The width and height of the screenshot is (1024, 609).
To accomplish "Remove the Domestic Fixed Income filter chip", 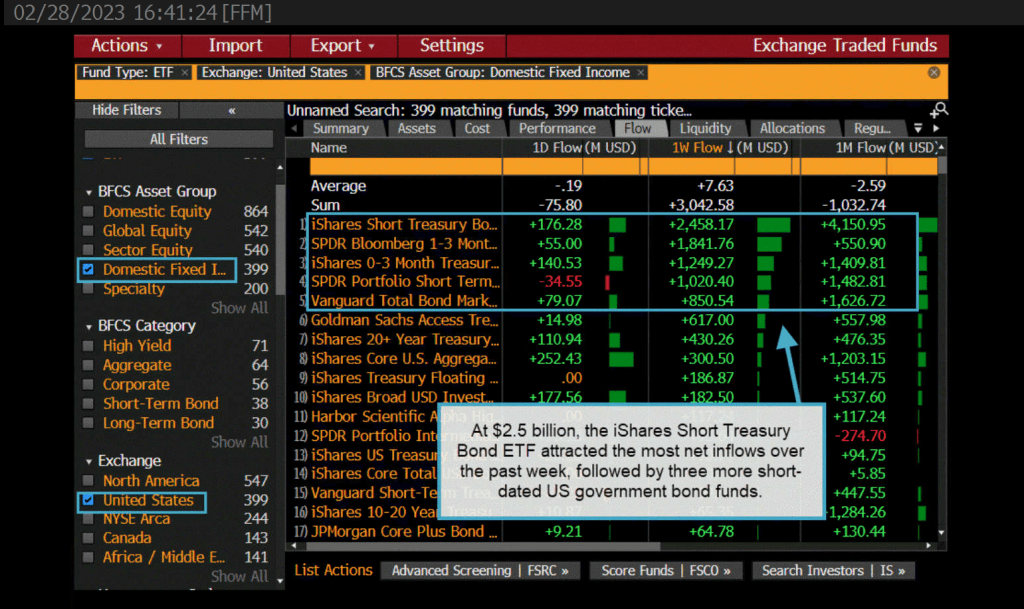I will coord(641,73).
